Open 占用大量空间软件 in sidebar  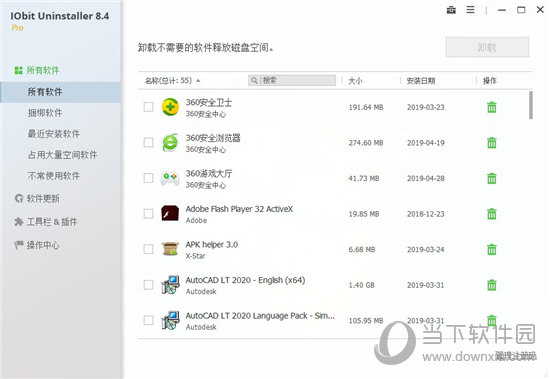point(62,155)
